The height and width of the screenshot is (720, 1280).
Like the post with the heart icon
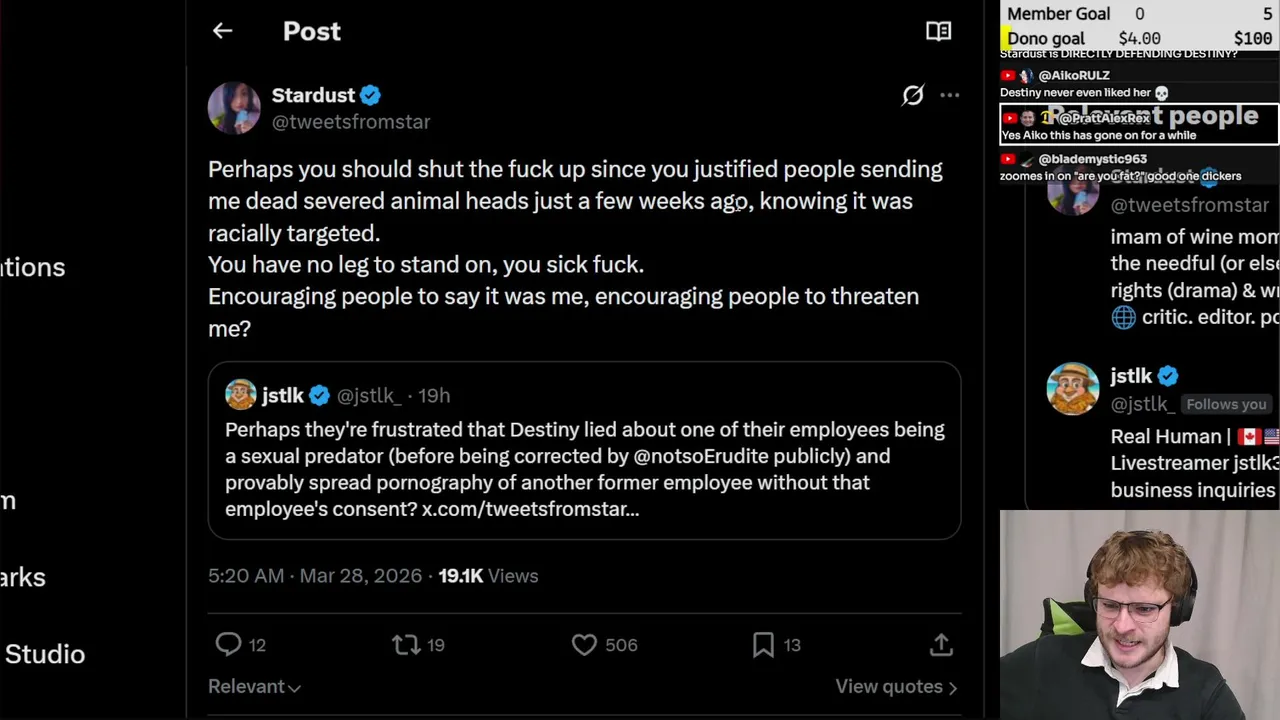584,645
